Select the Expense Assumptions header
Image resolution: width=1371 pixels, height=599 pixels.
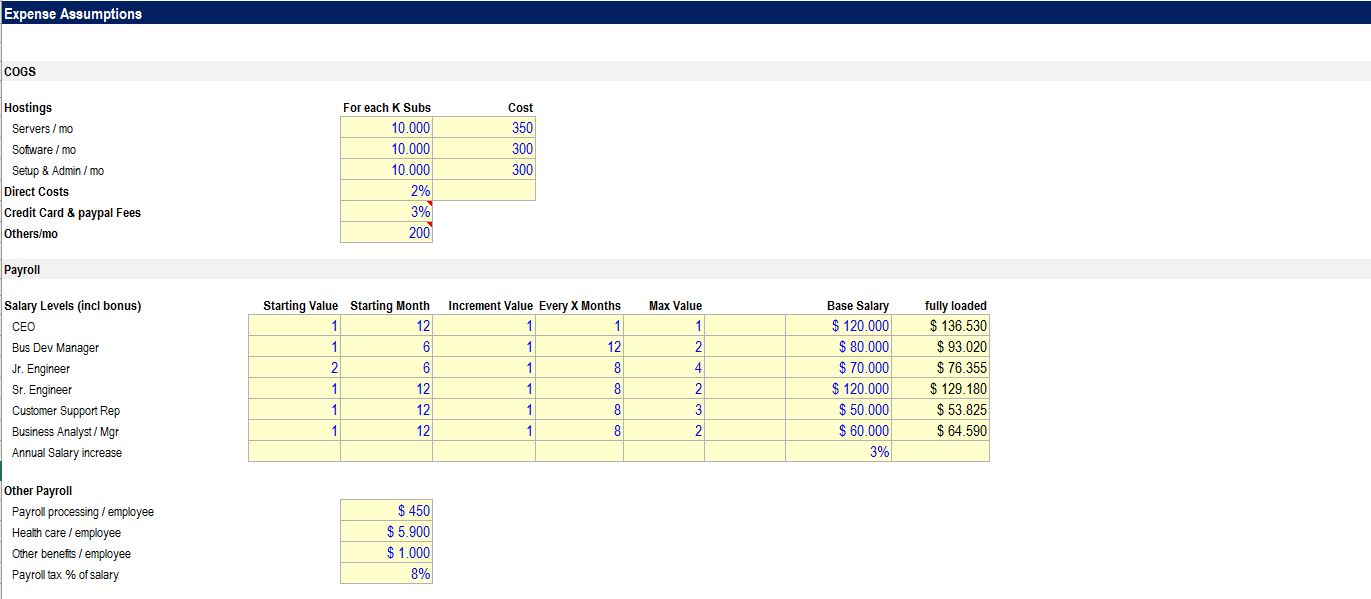tap(73, 14)
